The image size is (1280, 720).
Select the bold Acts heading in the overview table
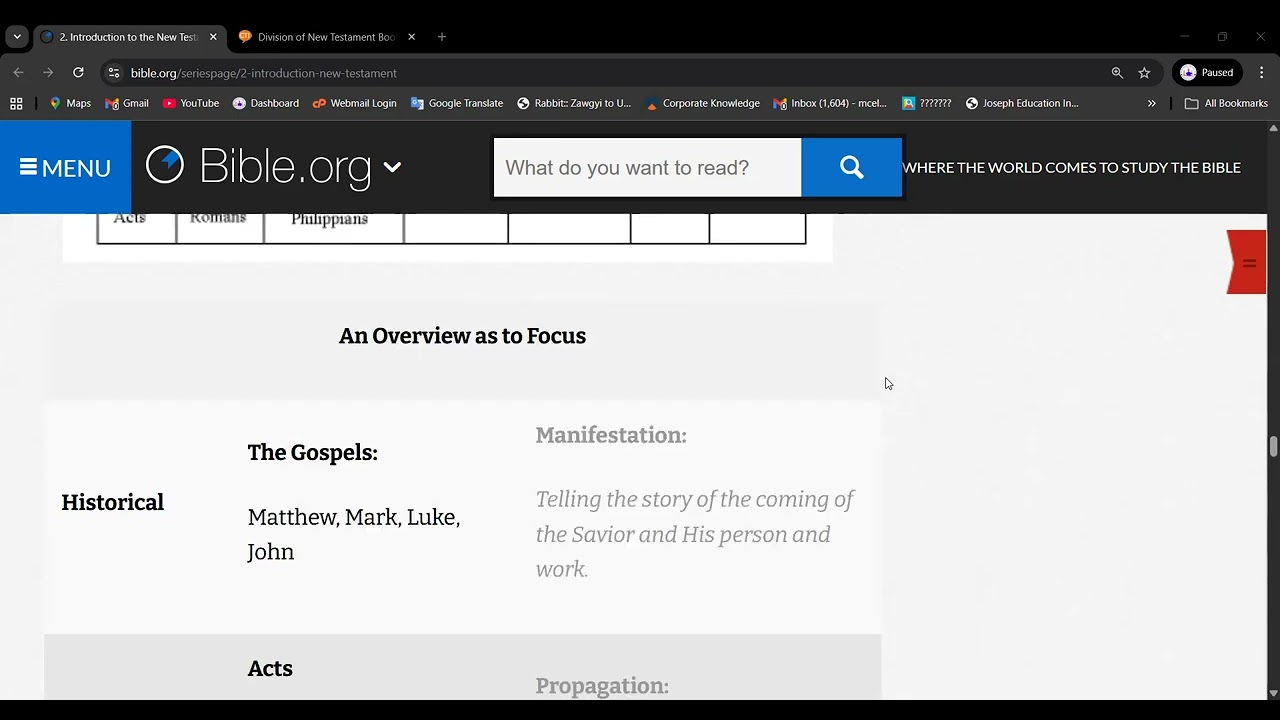click(x=270, y=668)
